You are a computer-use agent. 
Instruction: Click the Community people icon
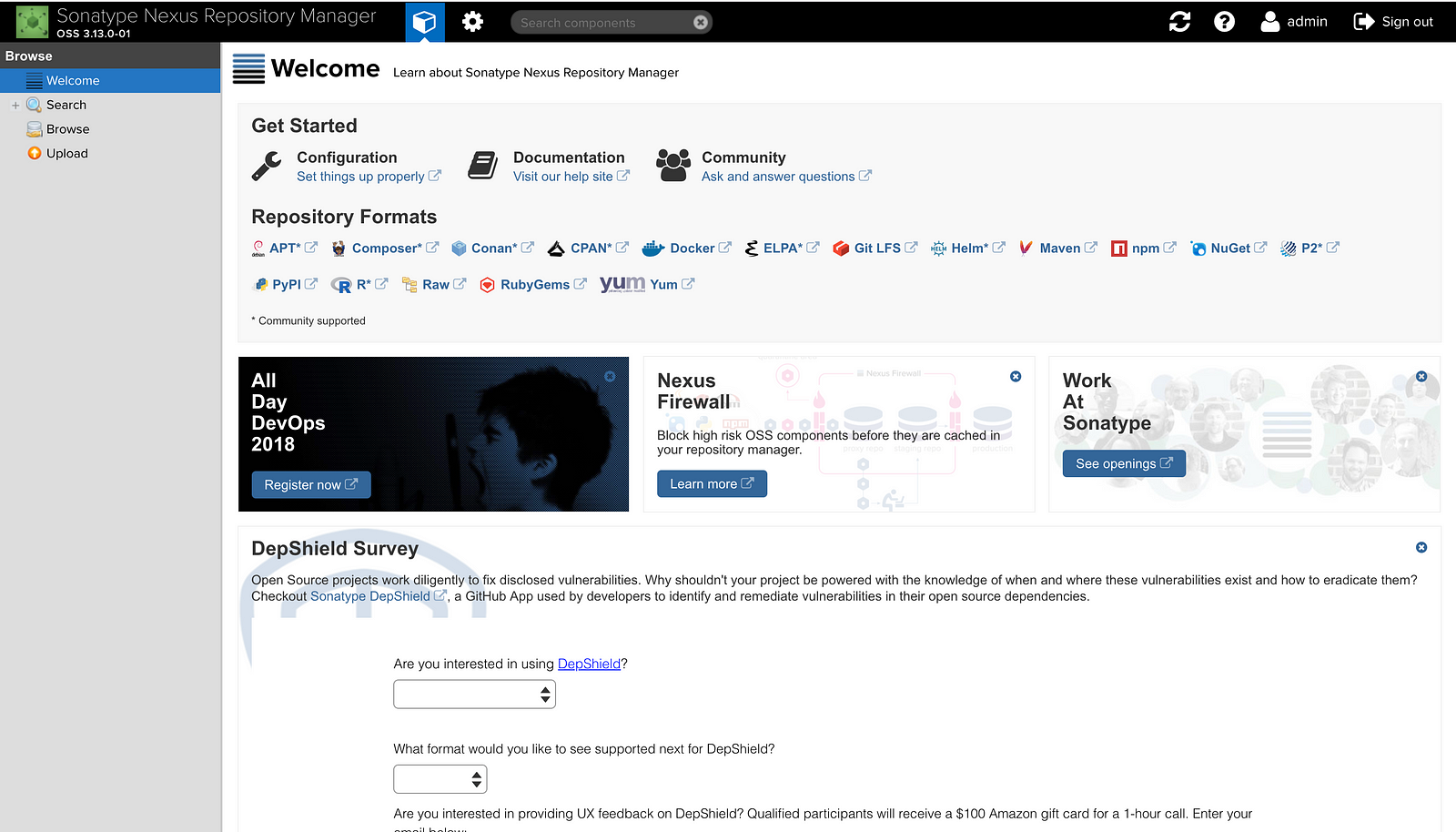[x=673, y=166]
